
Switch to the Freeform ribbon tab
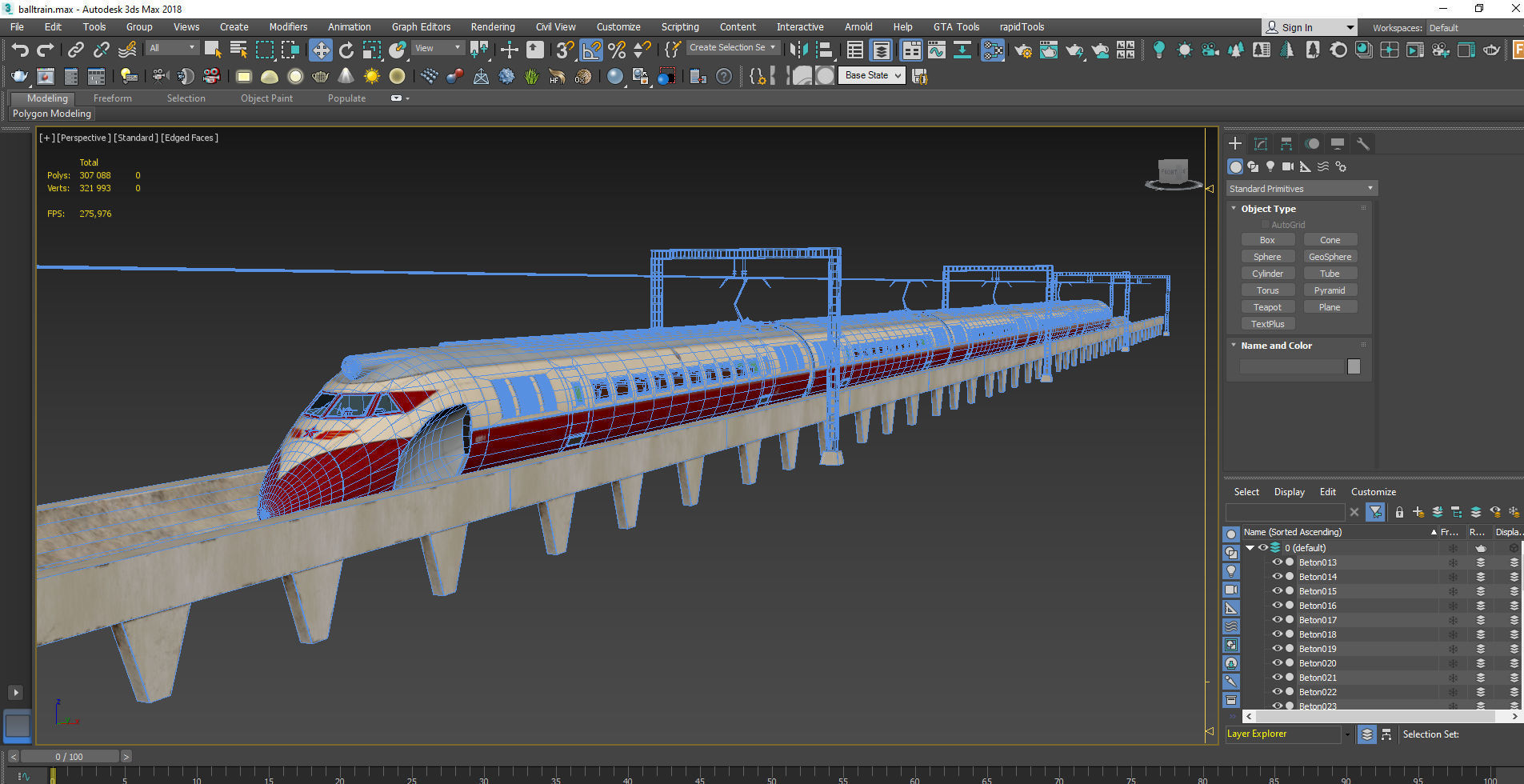[112, 98]
